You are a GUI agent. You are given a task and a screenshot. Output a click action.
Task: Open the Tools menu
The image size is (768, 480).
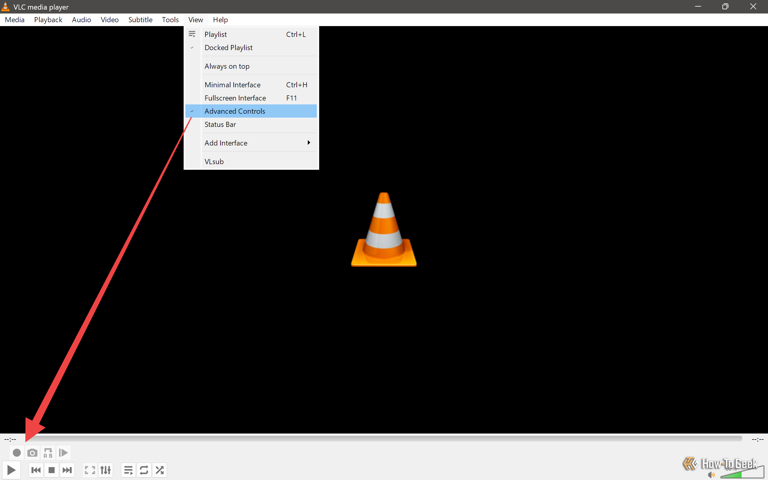(x=170, y=20)
